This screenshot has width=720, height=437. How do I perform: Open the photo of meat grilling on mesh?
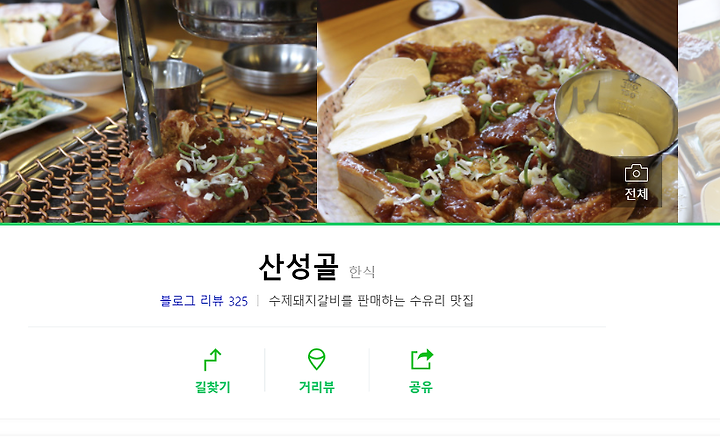pos(158,111)
